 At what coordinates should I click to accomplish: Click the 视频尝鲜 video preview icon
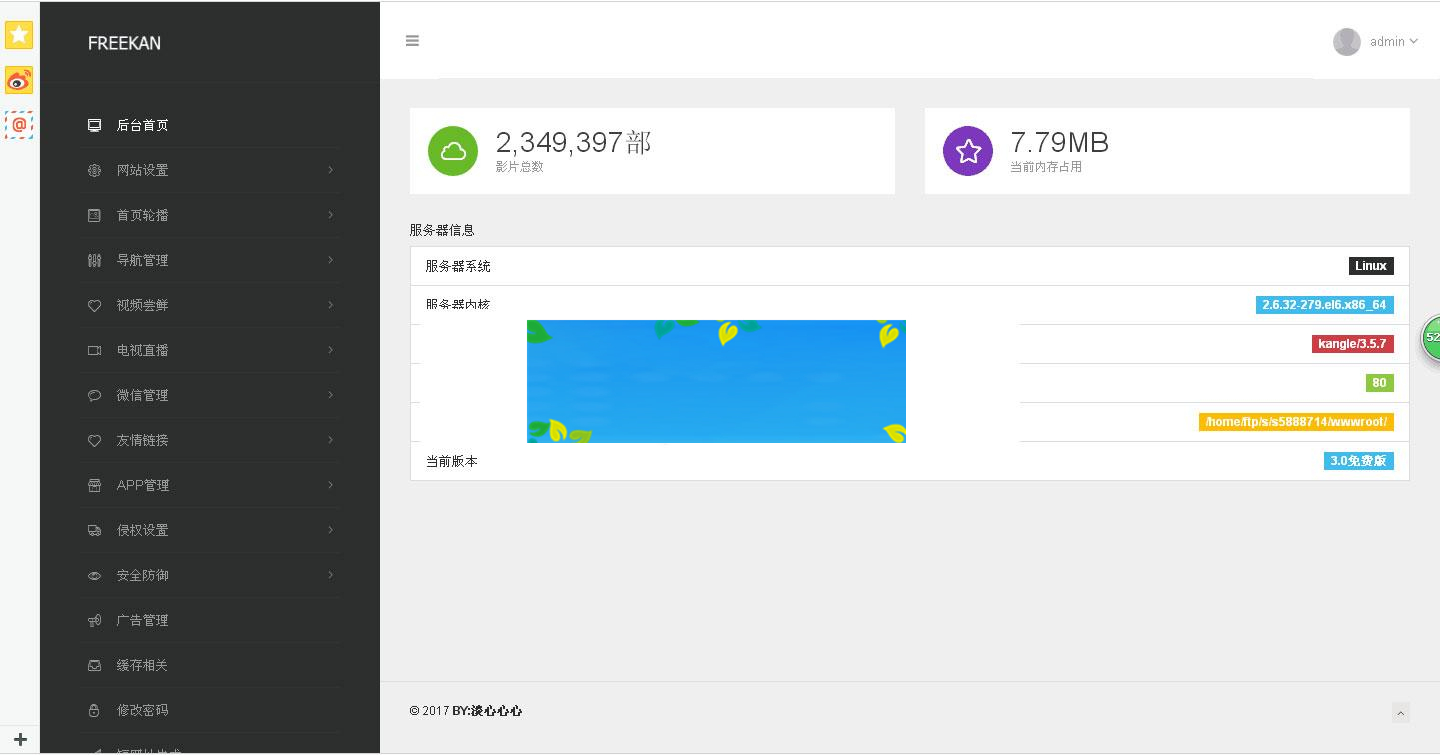point(93,305)
